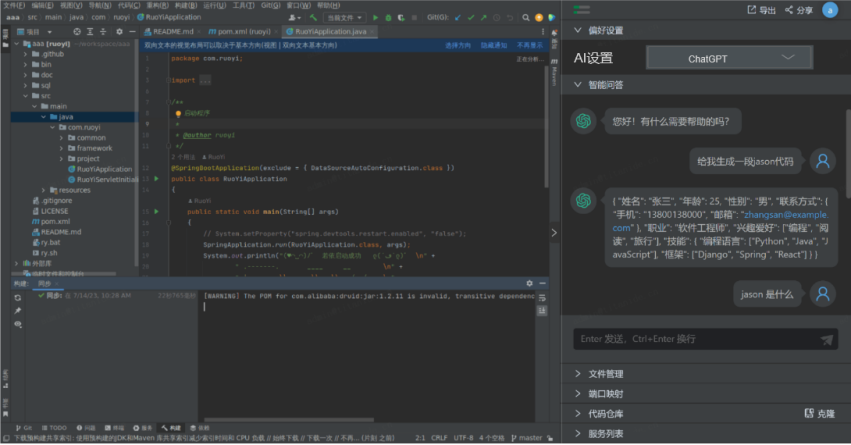Click the send paper-plane icon in chat

pyautogui.click(x=827, y=339)
